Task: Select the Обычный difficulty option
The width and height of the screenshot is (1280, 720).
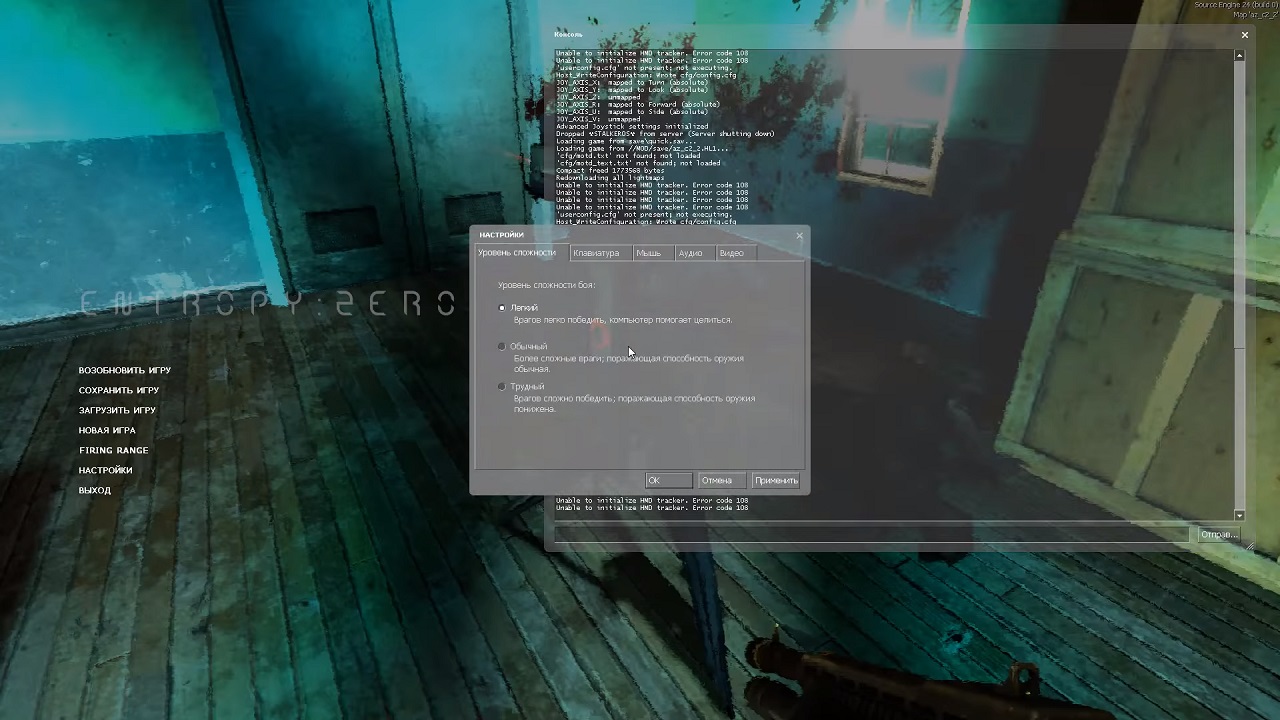Action: pyautogui.click(x=502, y=347)
